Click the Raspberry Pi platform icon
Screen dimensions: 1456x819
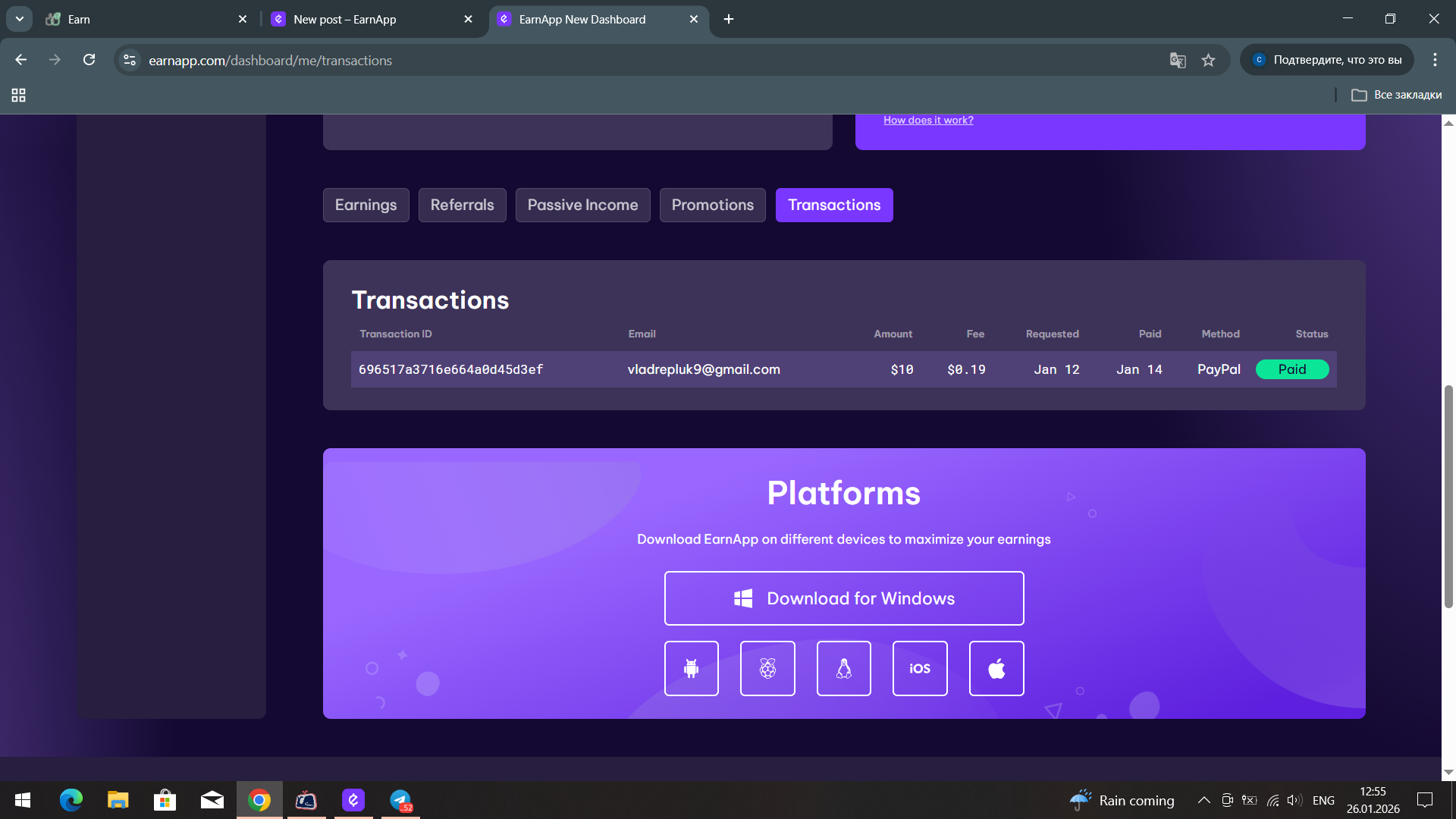767,668
